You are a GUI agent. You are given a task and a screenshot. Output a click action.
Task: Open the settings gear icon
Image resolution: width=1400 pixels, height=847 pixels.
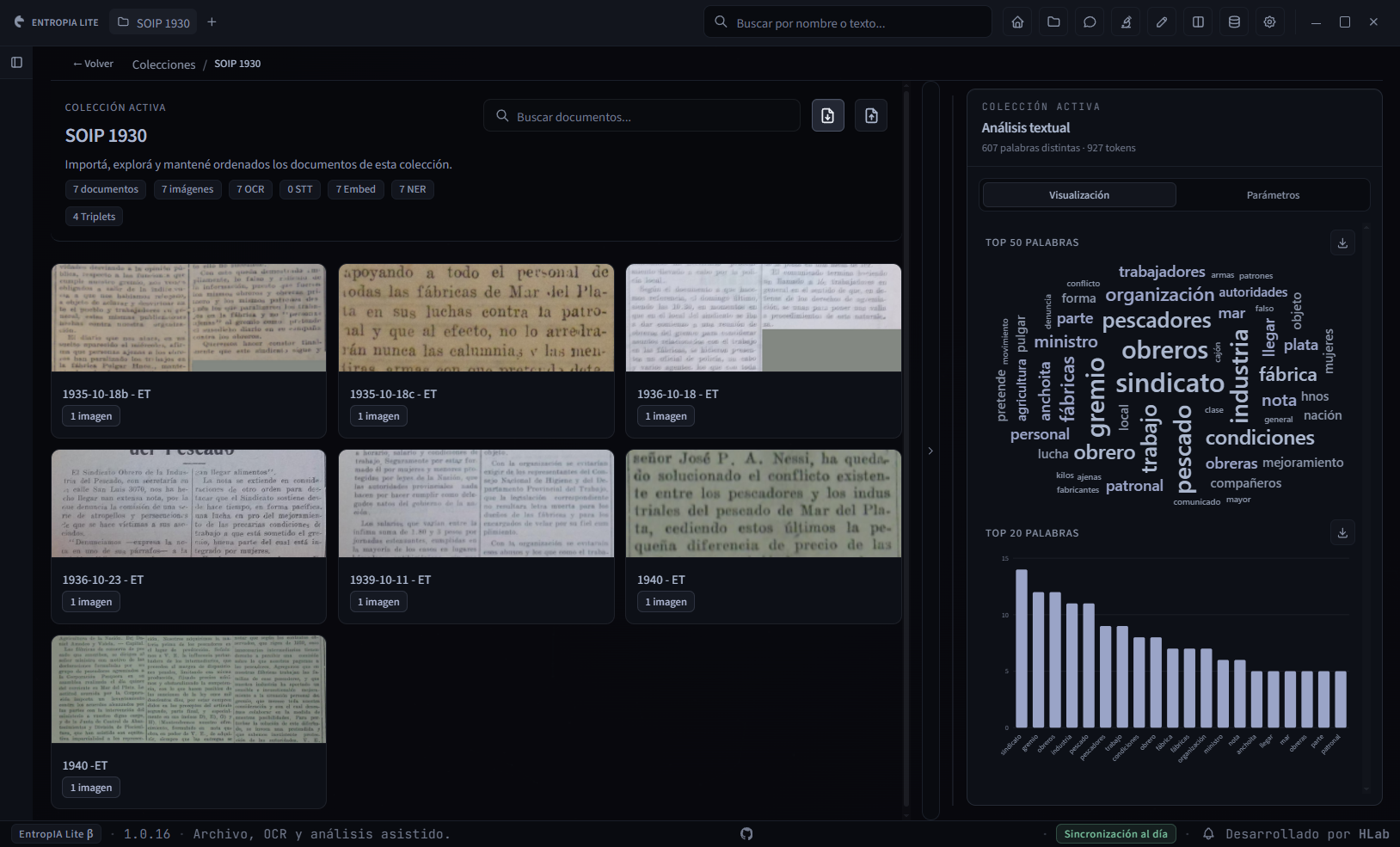click(1269, 22)
